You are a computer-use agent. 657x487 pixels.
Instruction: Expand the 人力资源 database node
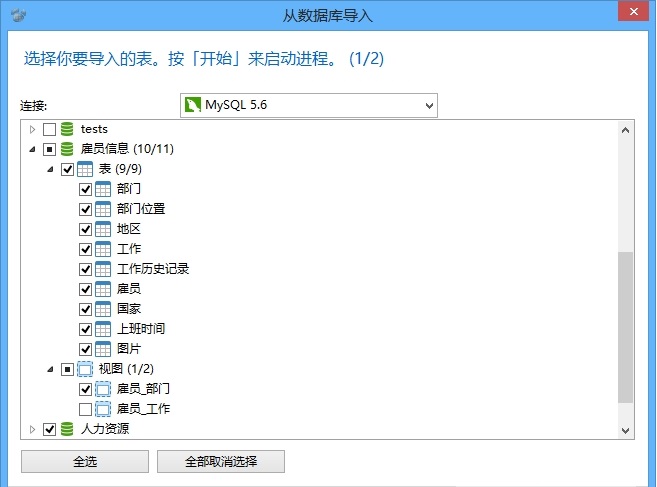(32, 429)
